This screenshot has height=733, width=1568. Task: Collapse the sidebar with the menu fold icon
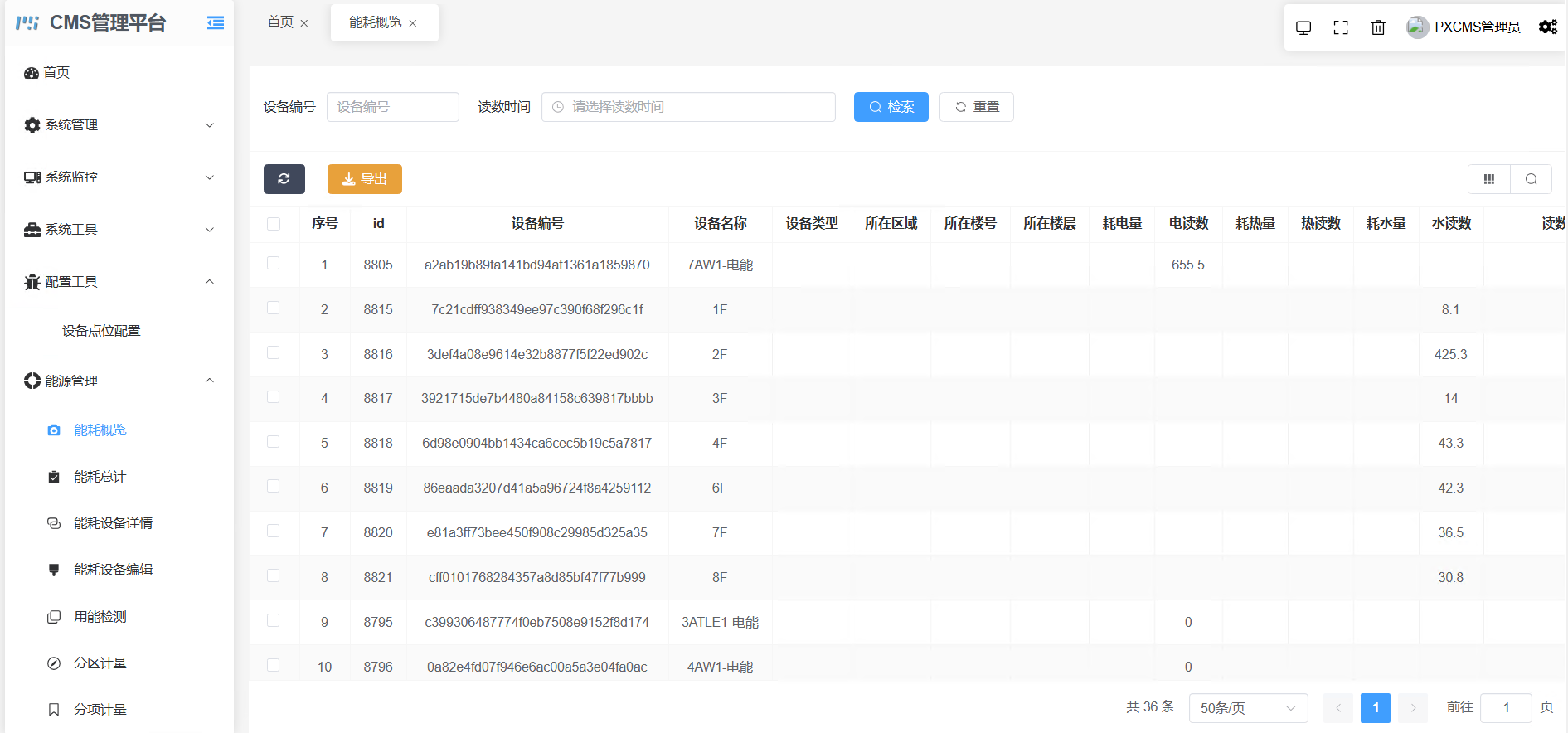[216, 23]
